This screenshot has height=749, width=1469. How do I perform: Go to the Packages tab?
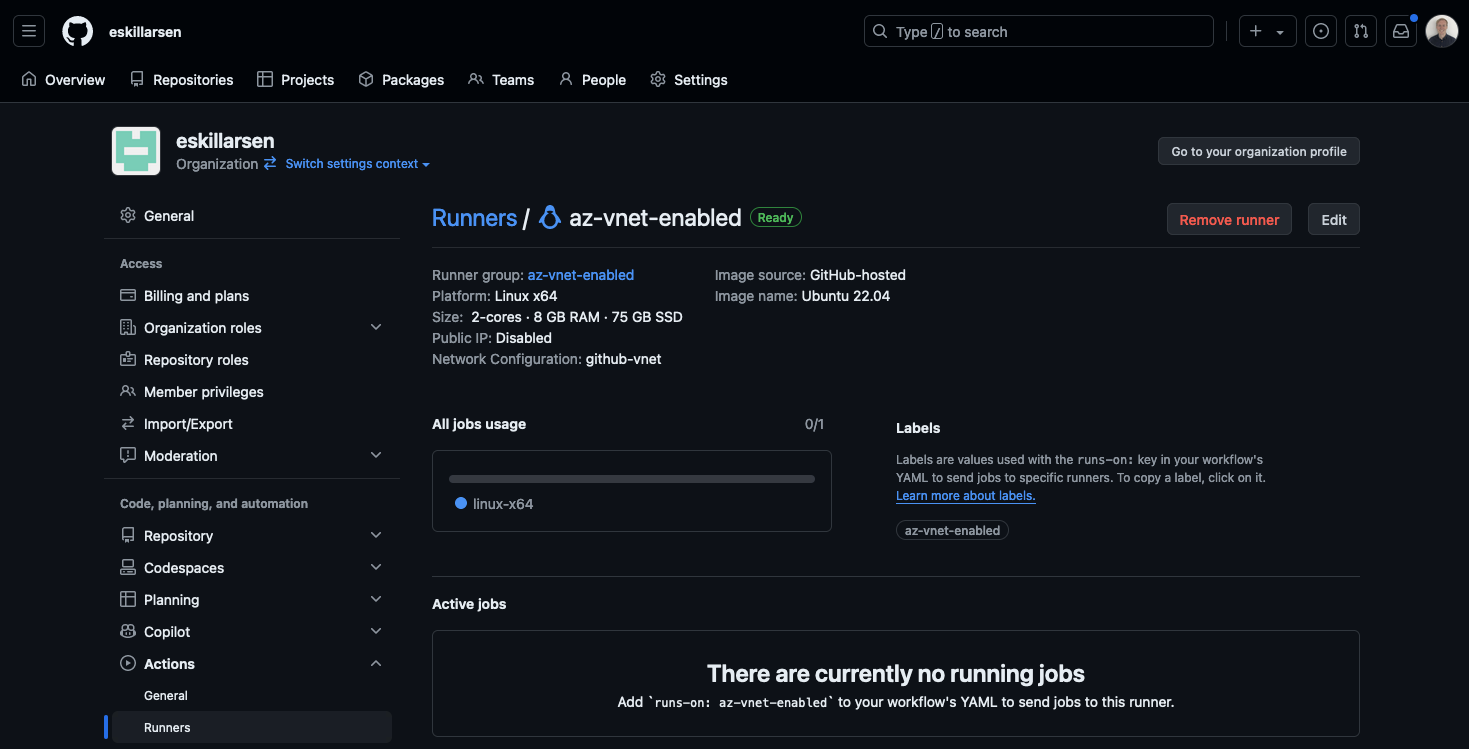tap(401, 79)
